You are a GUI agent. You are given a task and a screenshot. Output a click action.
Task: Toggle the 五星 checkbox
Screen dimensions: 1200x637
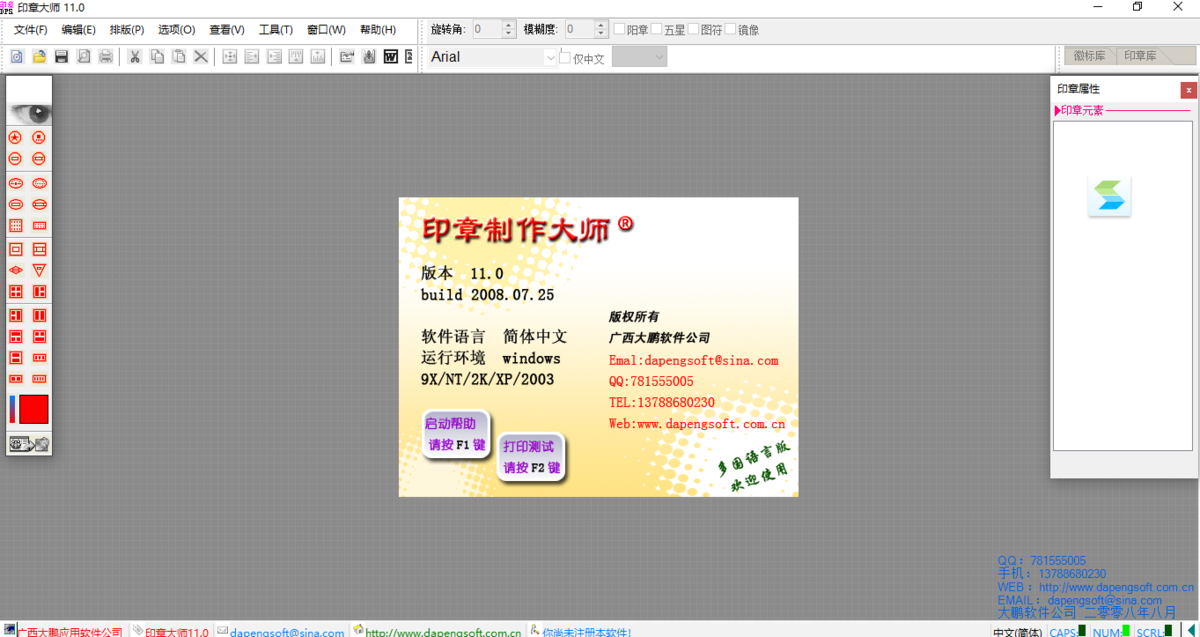coord(657,29)
